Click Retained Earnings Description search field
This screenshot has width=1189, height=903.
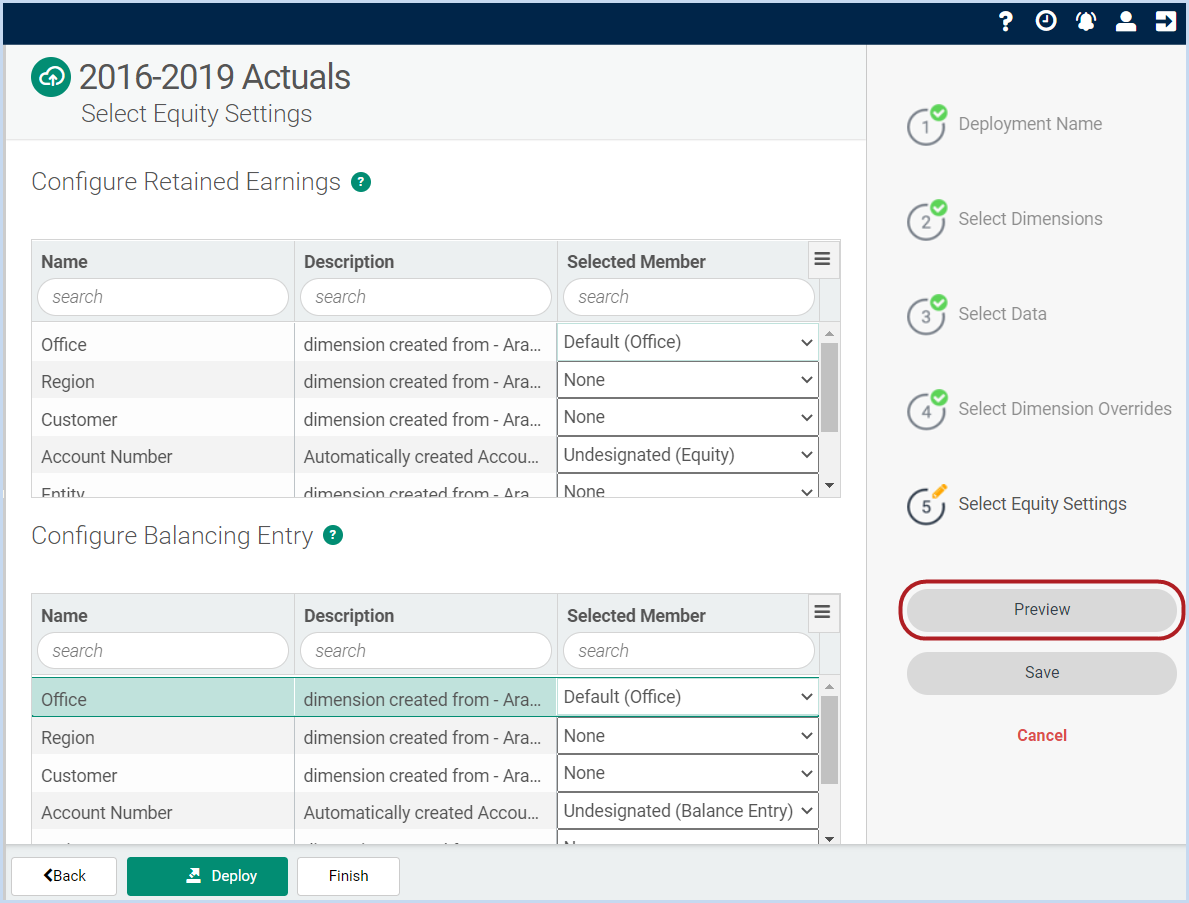426,297
